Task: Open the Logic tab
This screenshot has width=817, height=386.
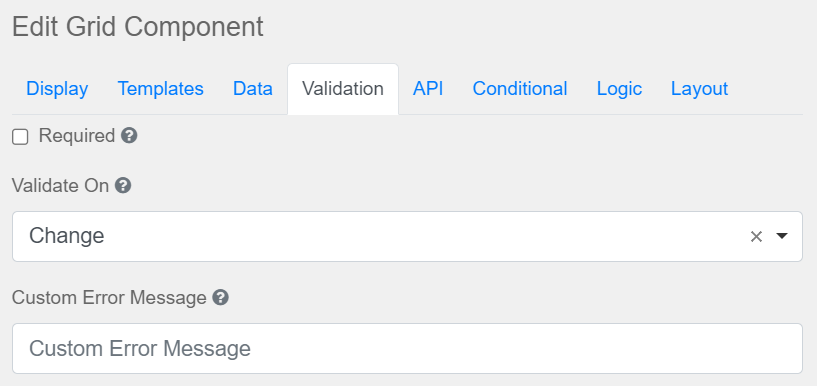Action: [619, 89]
